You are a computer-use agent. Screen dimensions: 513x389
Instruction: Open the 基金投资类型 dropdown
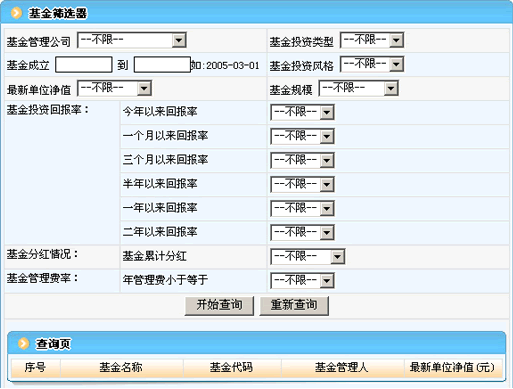pyautogui.click(x=372, y=40)
